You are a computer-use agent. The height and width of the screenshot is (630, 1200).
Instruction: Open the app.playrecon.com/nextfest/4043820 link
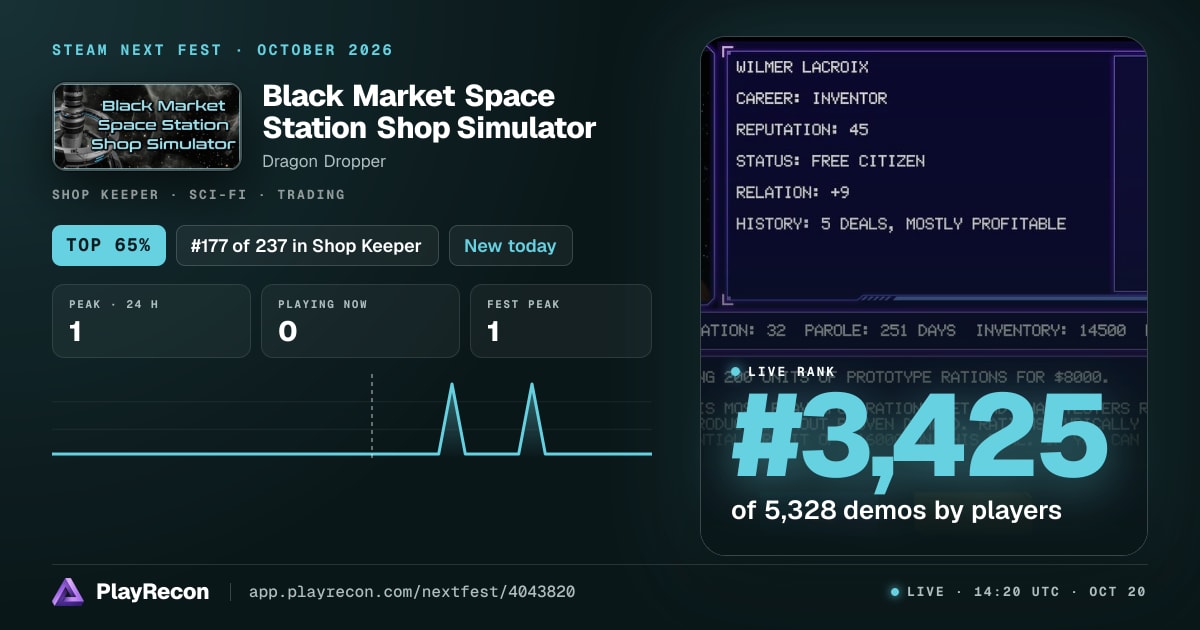tap(412, 592)
